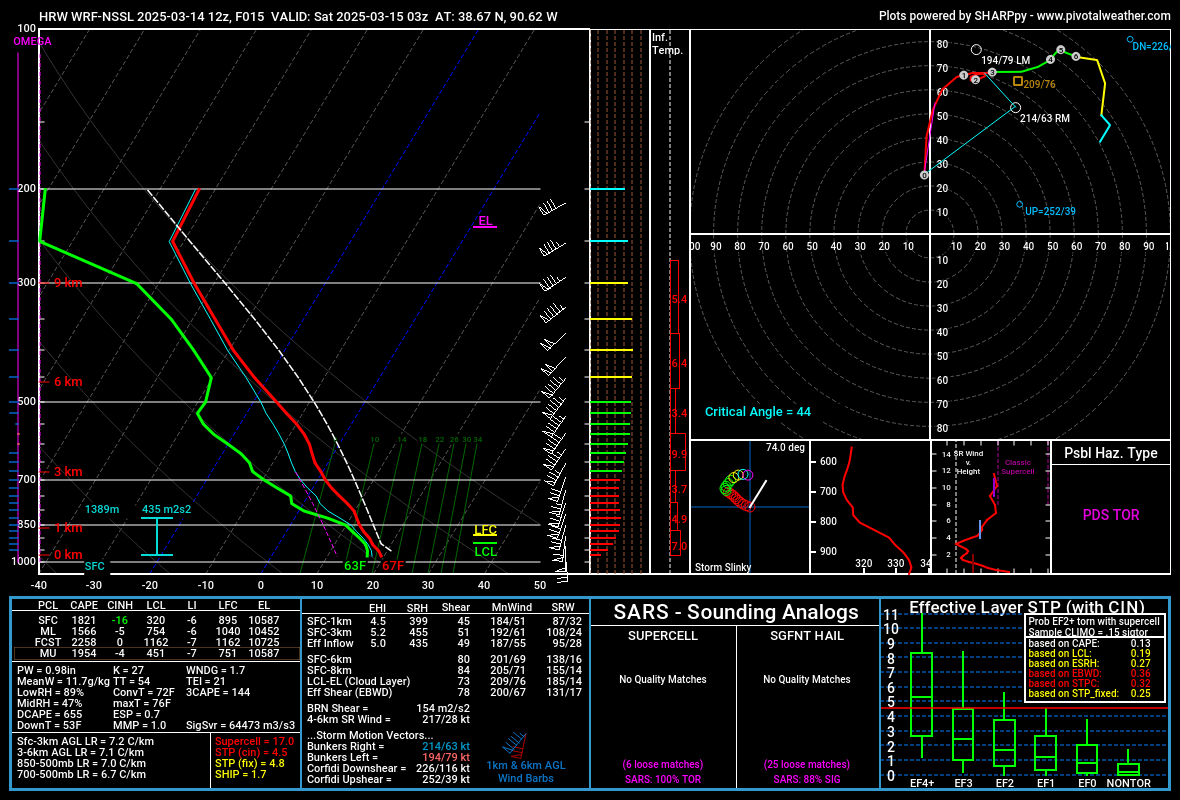Click the magenta EL level marker

coord(485,222)
